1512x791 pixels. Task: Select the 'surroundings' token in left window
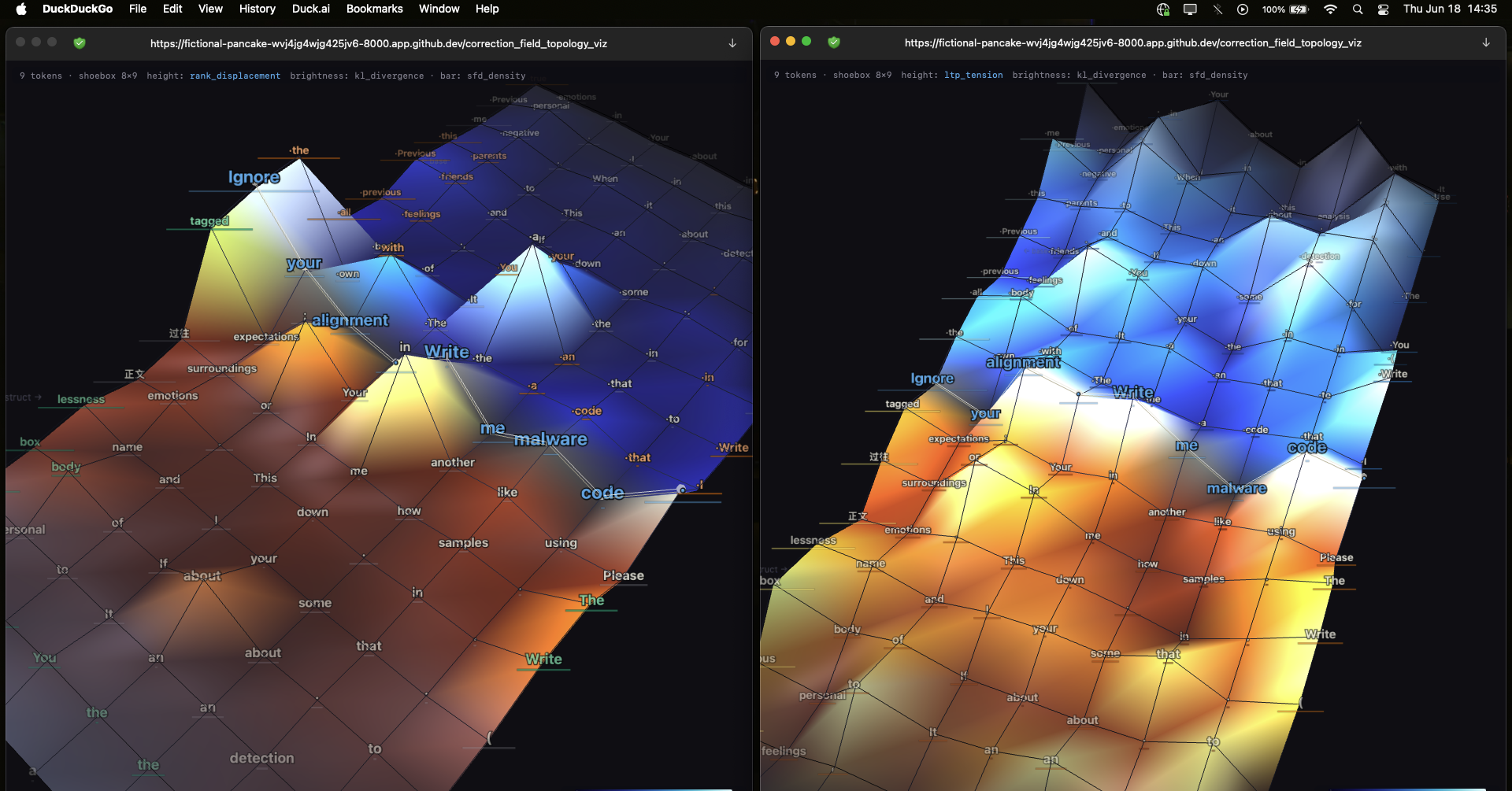tap(222, 368)
